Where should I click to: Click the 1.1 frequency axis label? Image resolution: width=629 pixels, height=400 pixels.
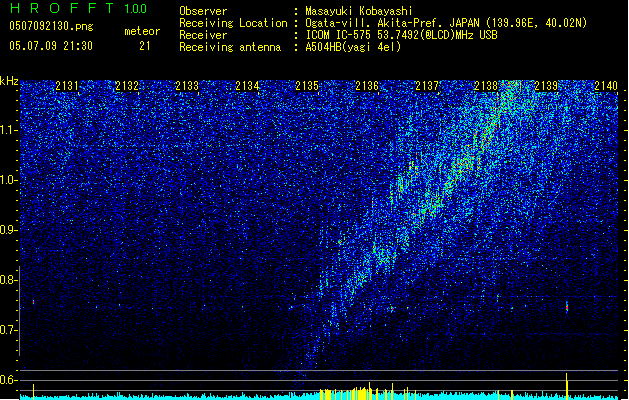click(9, 130)
